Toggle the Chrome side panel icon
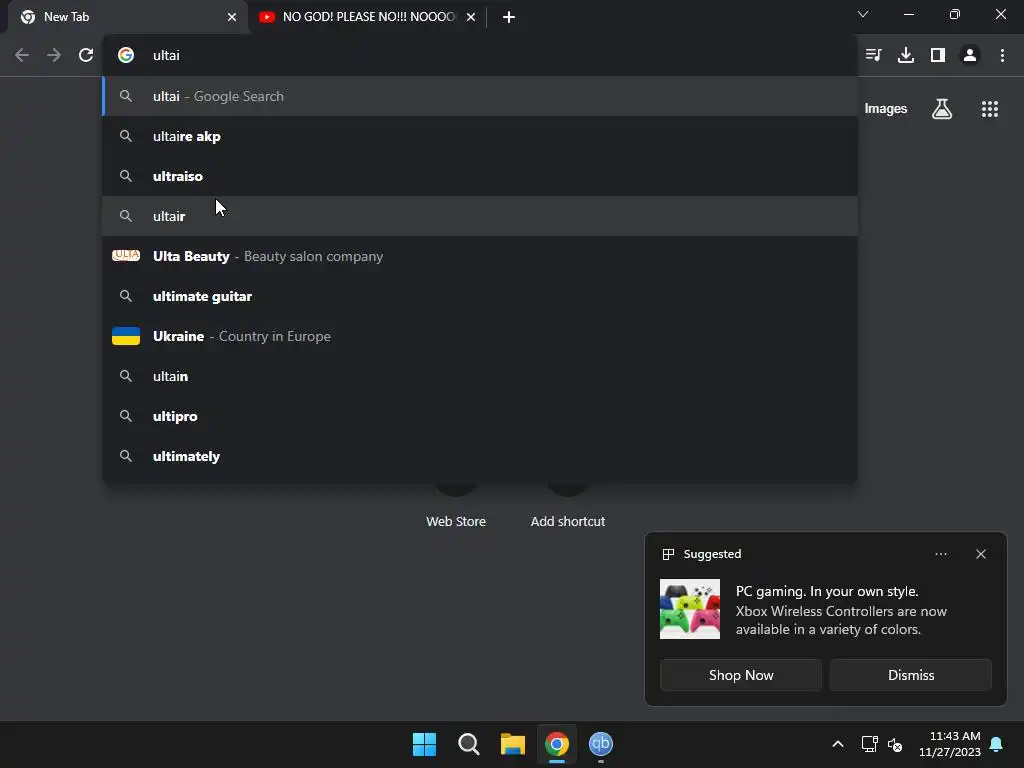 coord(938,56)
